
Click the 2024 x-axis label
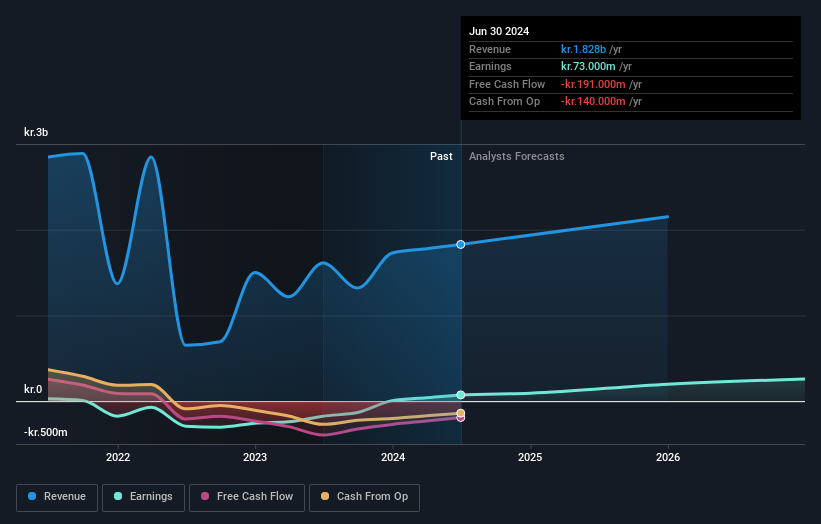[x=393, y=458]
